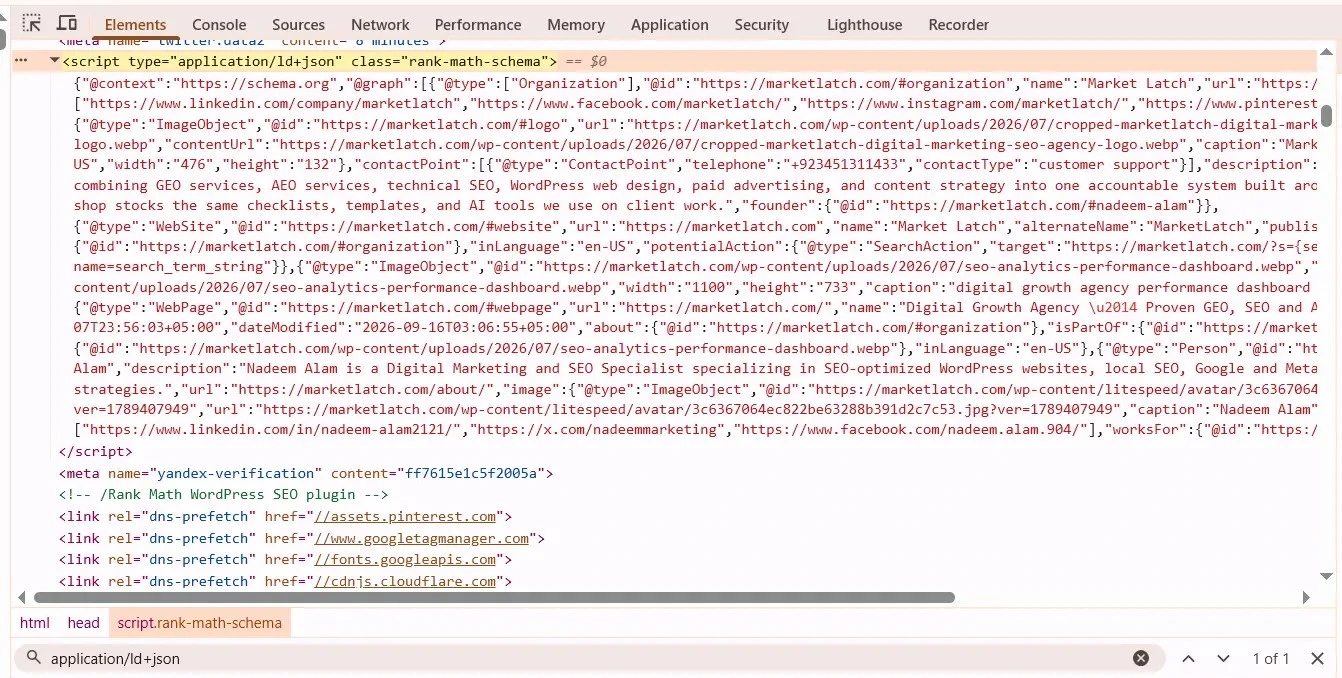Select the script application/ld+json opening tag
This screenshot has height=678, width=1342.
309,61
